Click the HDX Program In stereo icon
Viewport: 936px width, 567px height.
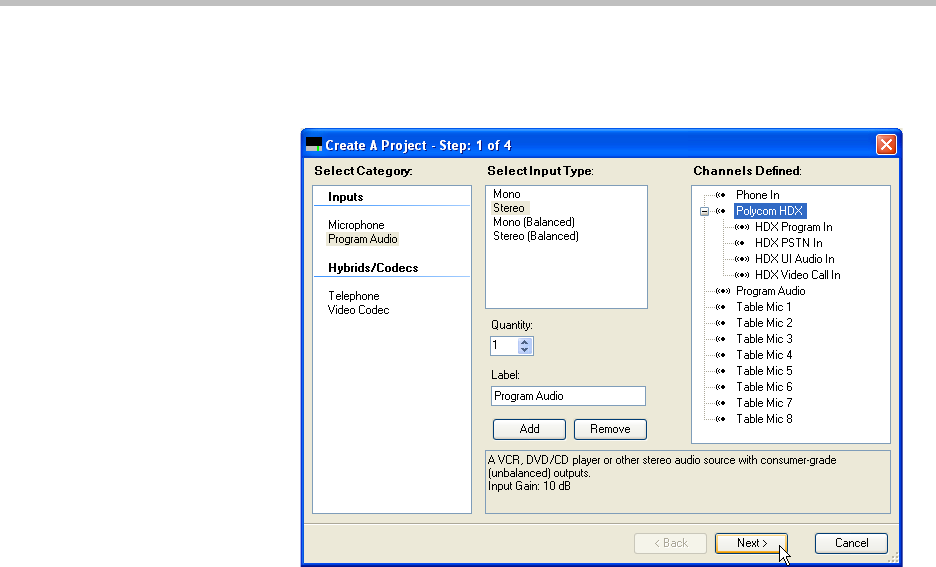click(x=741, y=227)
